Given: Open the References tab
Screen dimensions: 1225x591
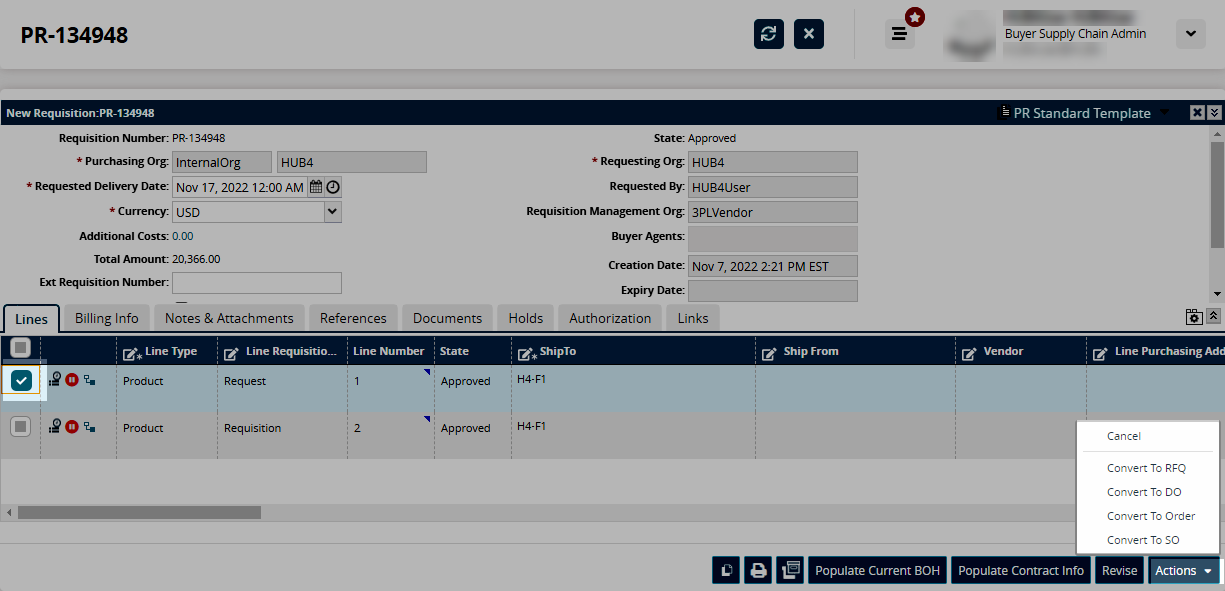Looking at the screenshot, I should click(353, 318).
